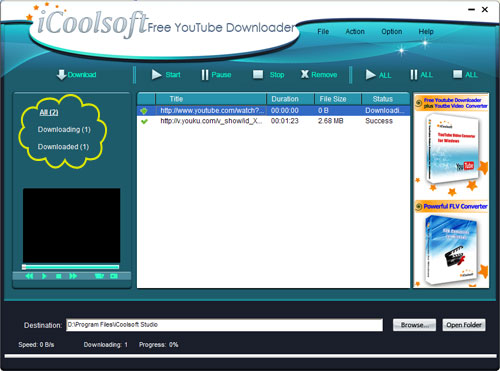Viewport: 500px width, 371px height.
Task: Sort by the Title column header
Action: coord(211,99)
